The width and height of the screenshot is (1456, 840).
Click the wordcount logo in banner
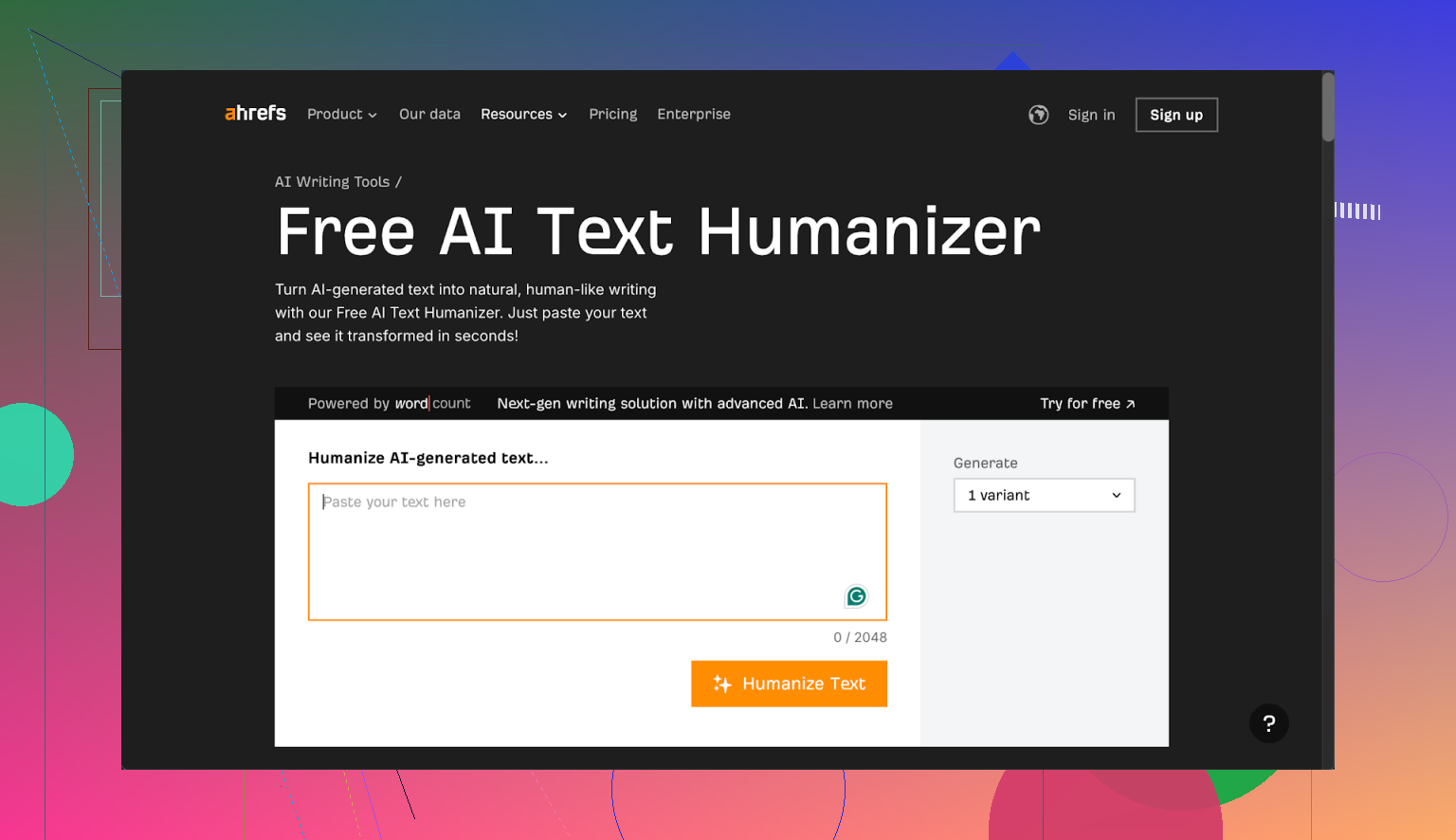(432, 404)
